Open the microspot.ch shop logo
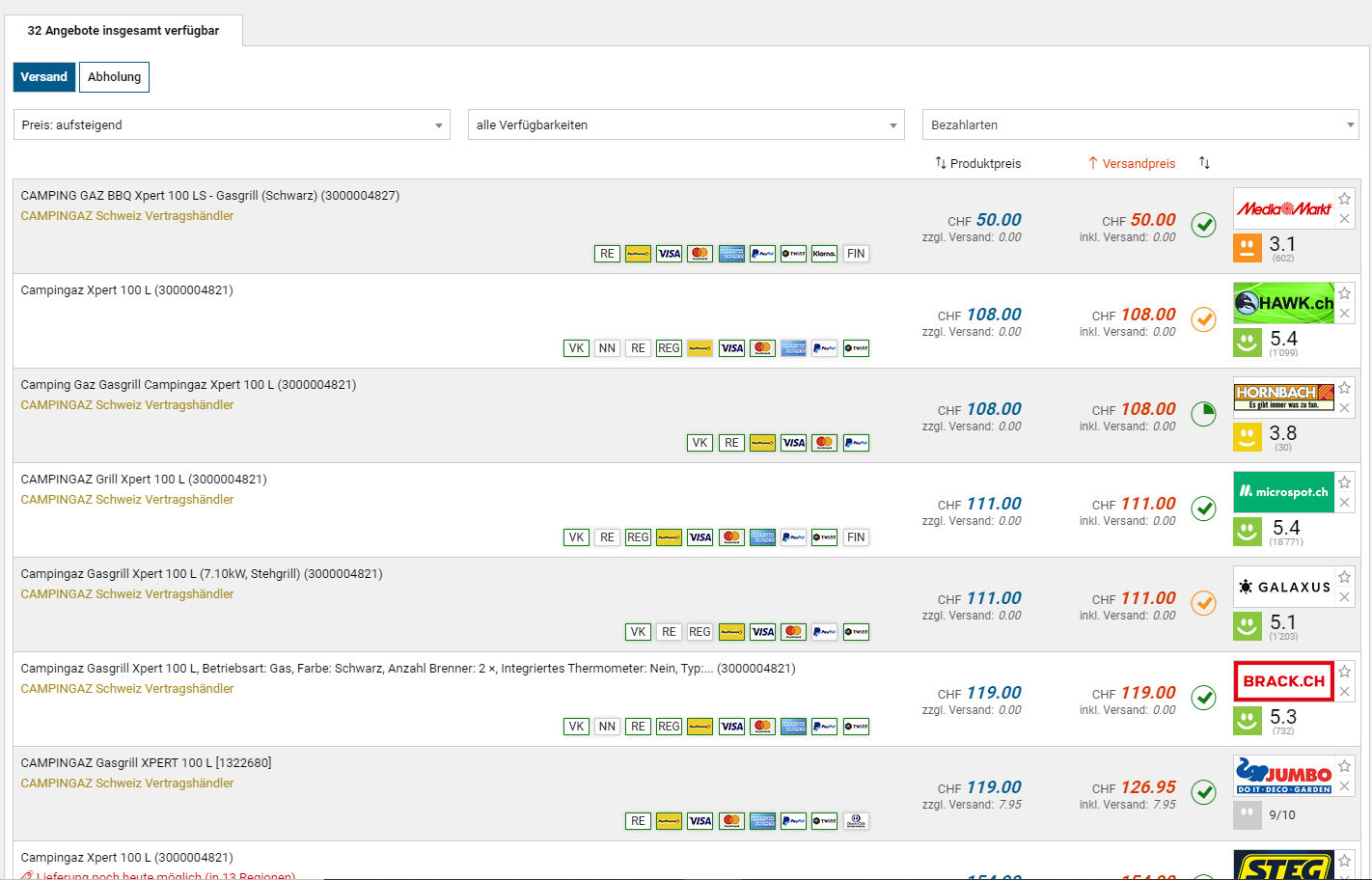The width and height of the screenshot is (1372, 880). pos(1283,492)
